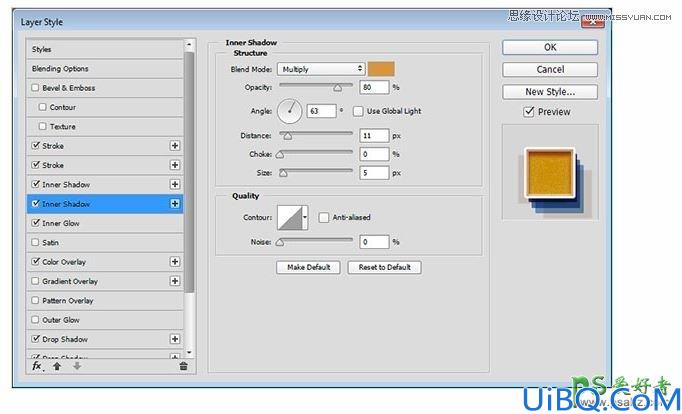Screen dimensions: 682x414
Task: Select the Pattern Overlay effect row
Action: tap(104, 300)
